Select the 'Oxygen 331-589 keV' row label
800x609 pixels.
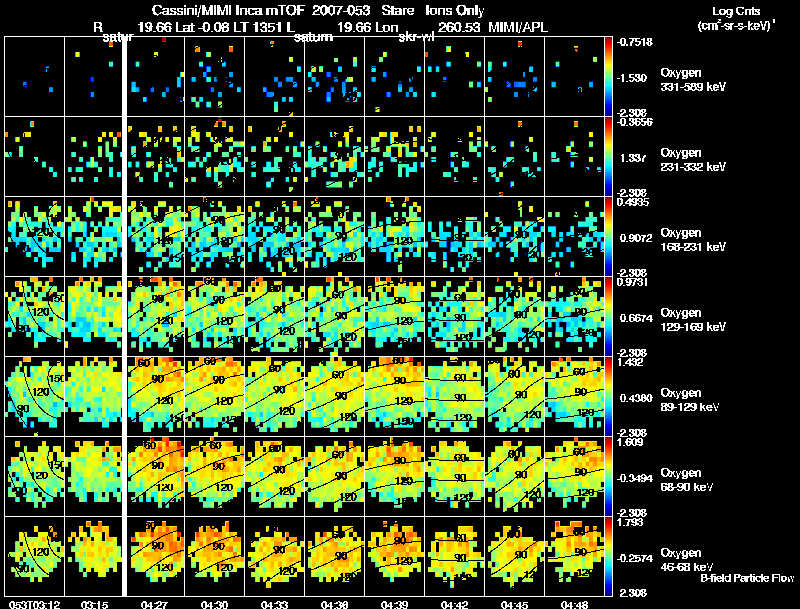[693, 80]
